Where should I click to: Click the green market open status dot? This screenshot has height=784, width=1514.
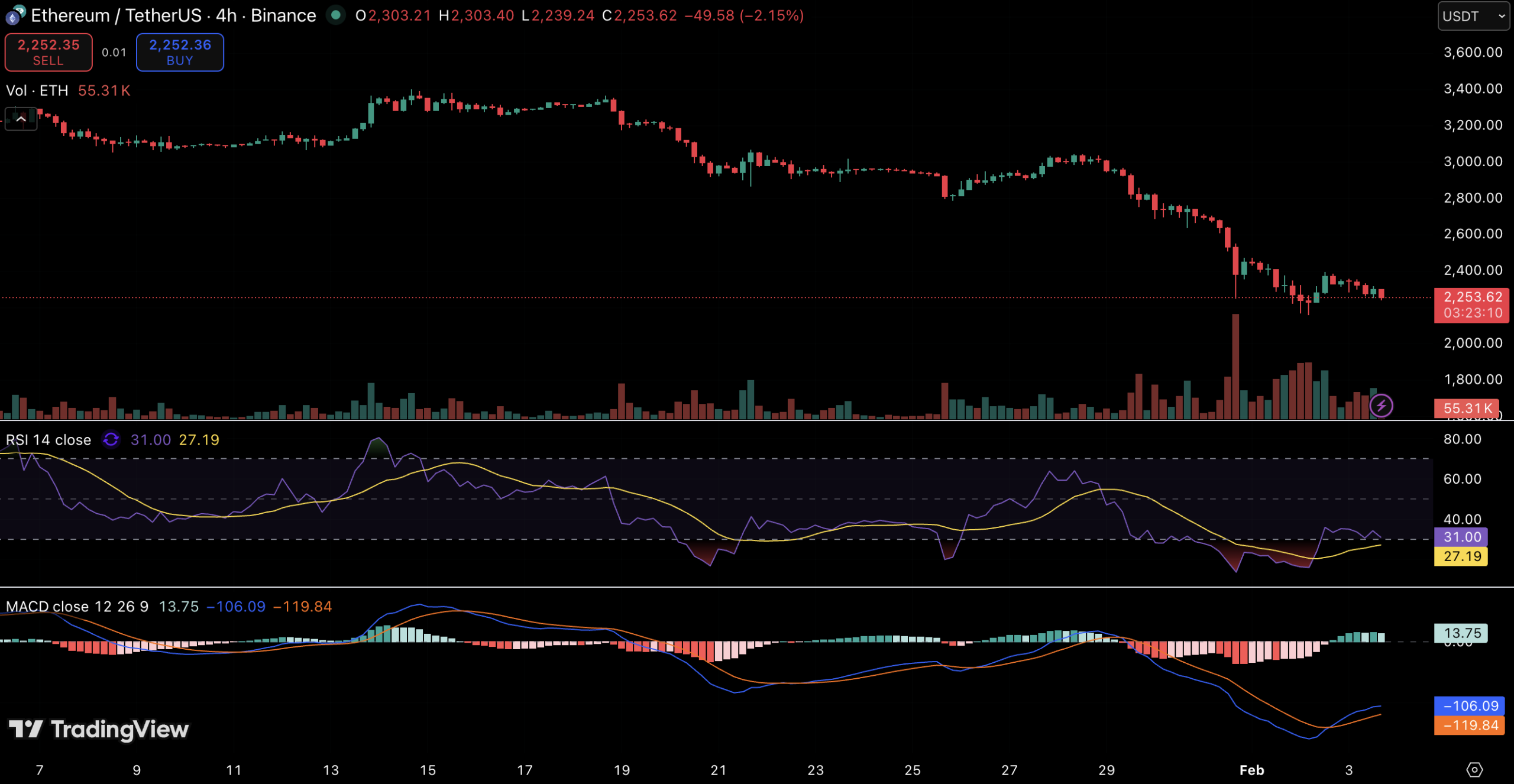(336, 15)
